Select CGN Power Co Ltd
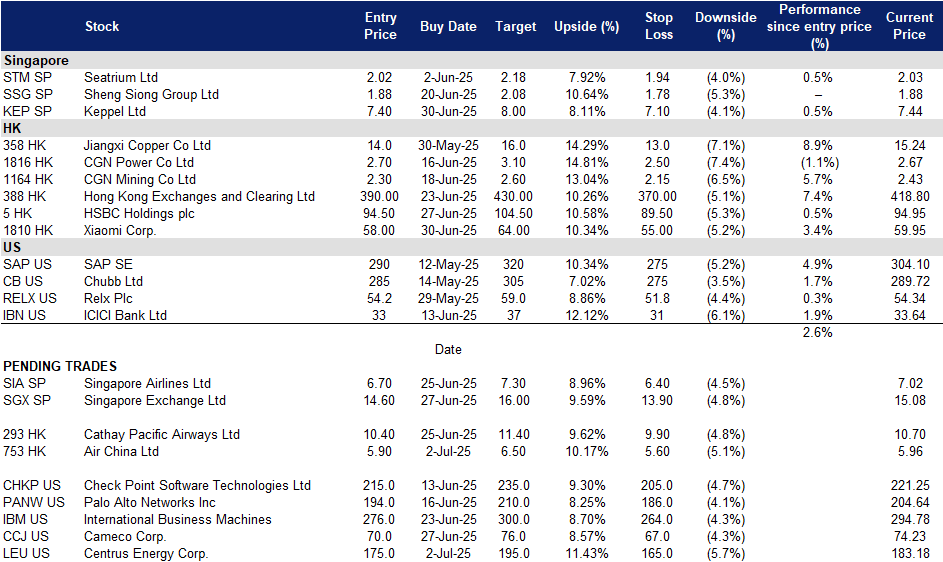Viewport: 943px width, 562px height. (139, 162)
